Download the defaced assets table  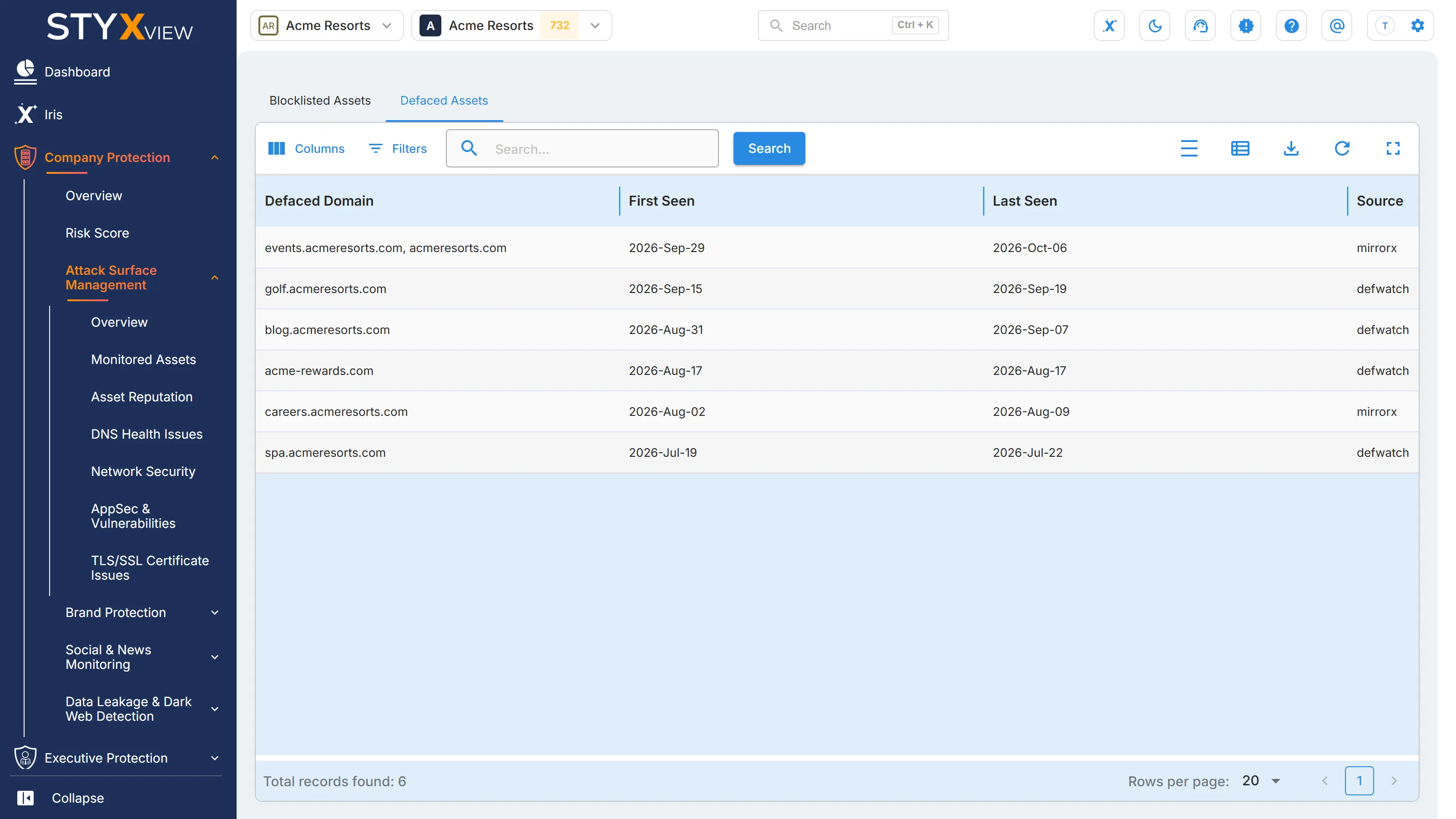(1291, 149)
